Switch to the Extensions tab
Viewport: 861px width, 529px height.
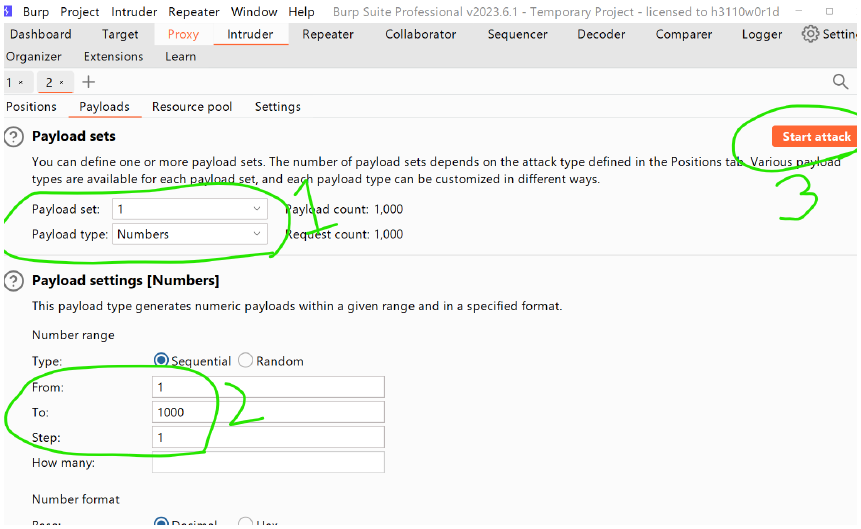pyautogui.click(x=114, y=57)
